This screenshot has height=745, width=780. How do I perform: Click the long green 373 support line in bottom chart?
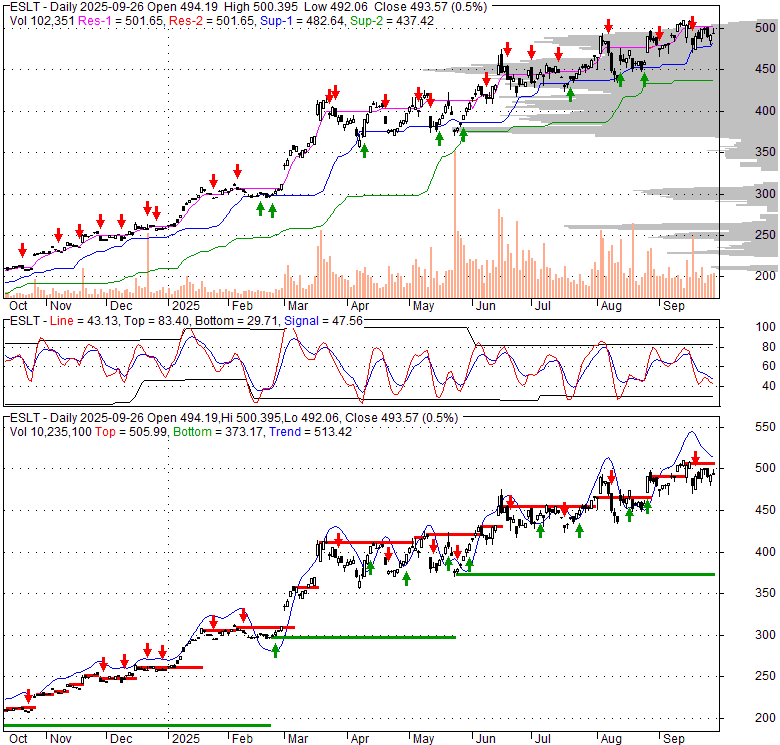click(x=585, y=574)
